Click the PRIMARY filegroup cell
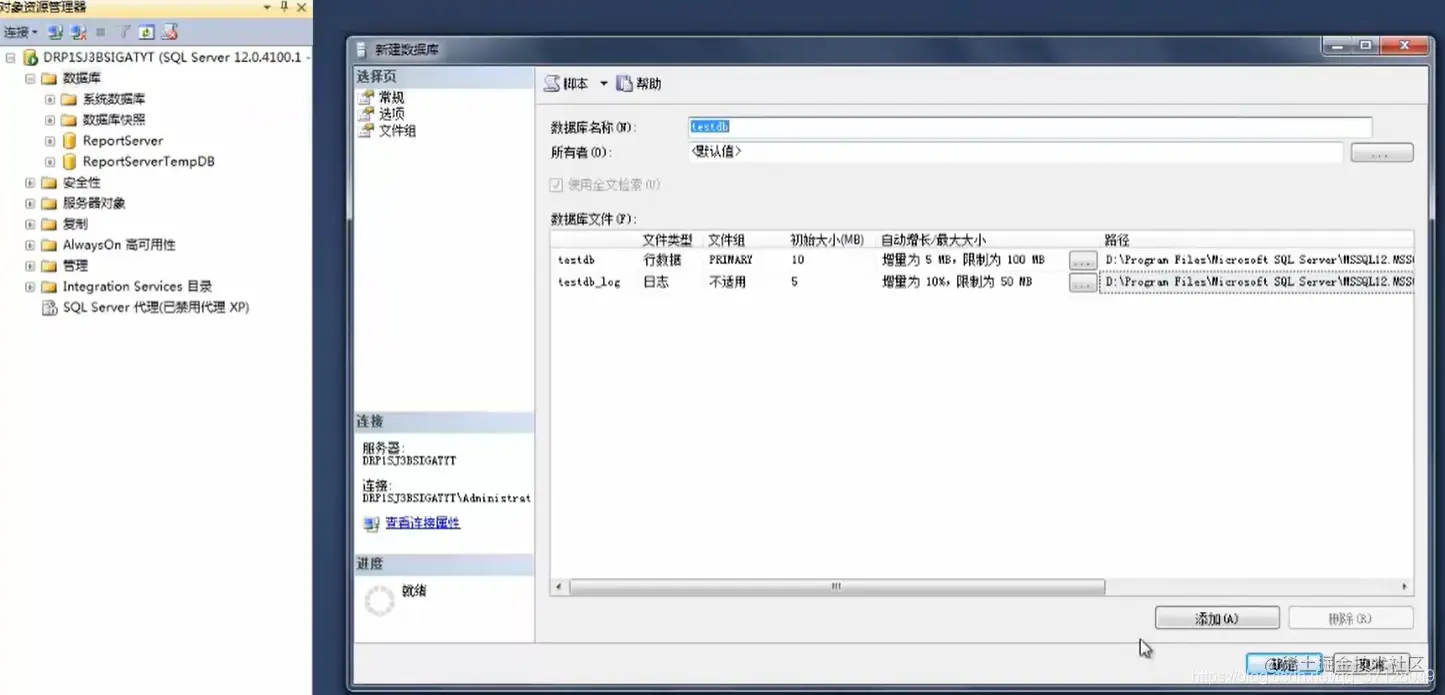 tap(744, 260)
